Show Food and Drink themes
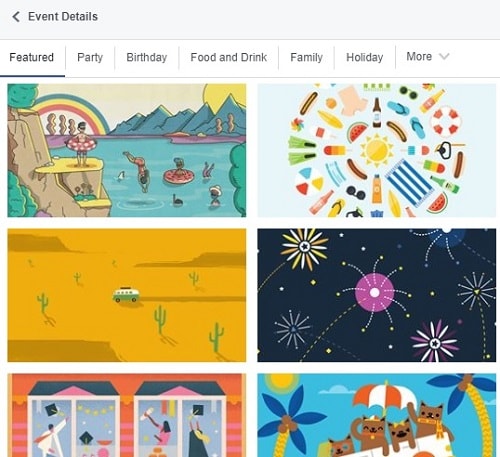Screen dimensions: 500x457 tap(229, 57)
